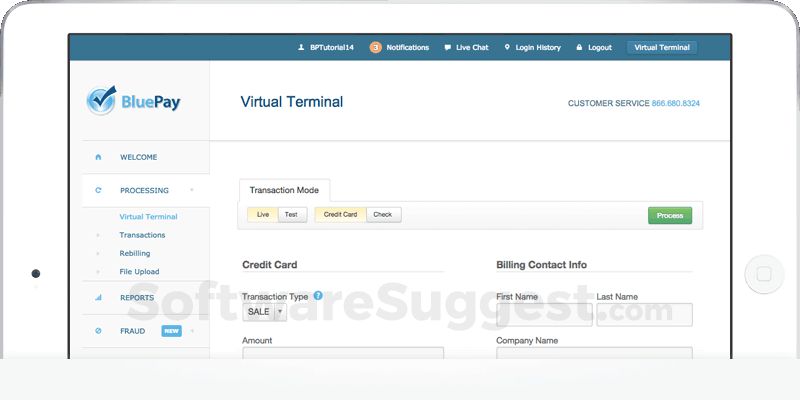
Task: Go to the Welcome menu item
Action: click(138, 157)
